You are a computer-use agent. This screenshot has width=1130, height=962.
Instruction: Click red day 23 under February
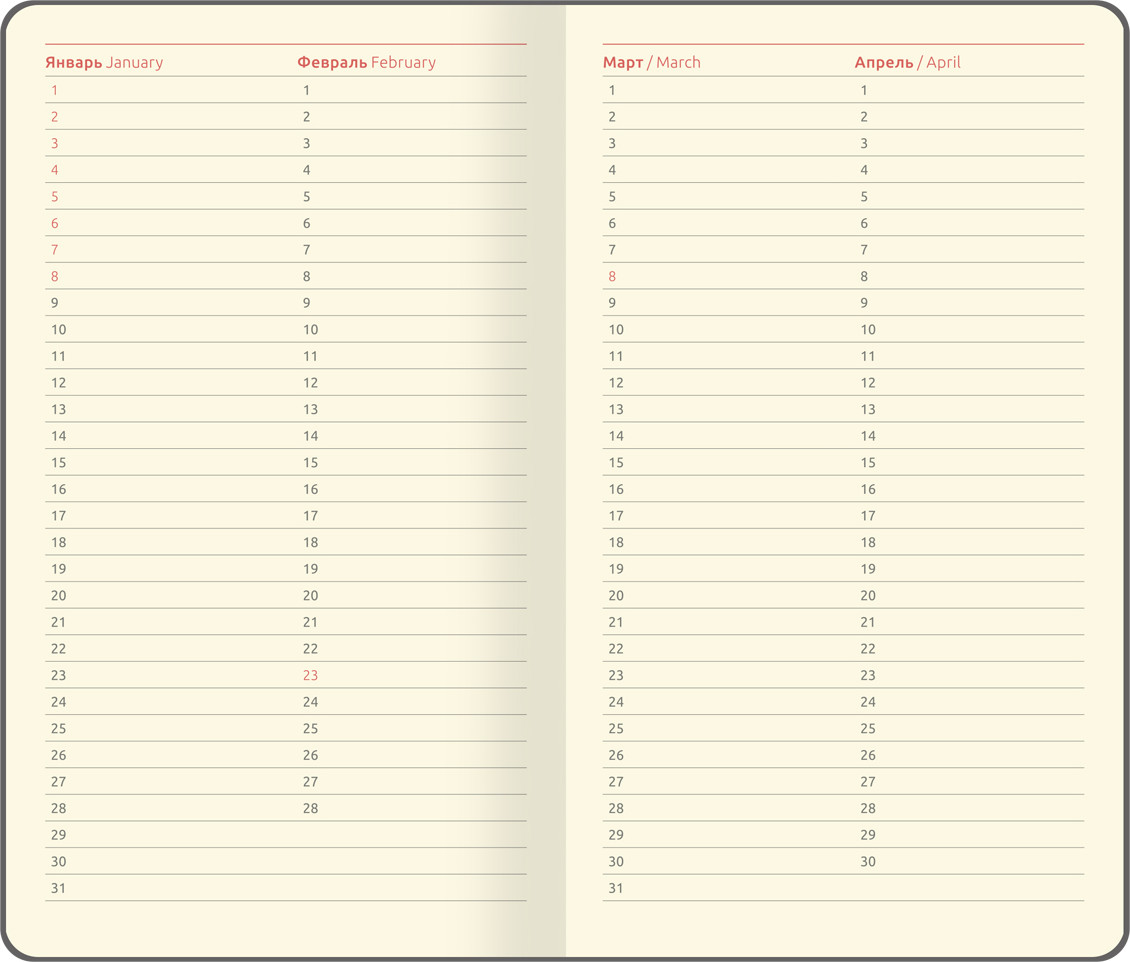[x=310, y=675]
